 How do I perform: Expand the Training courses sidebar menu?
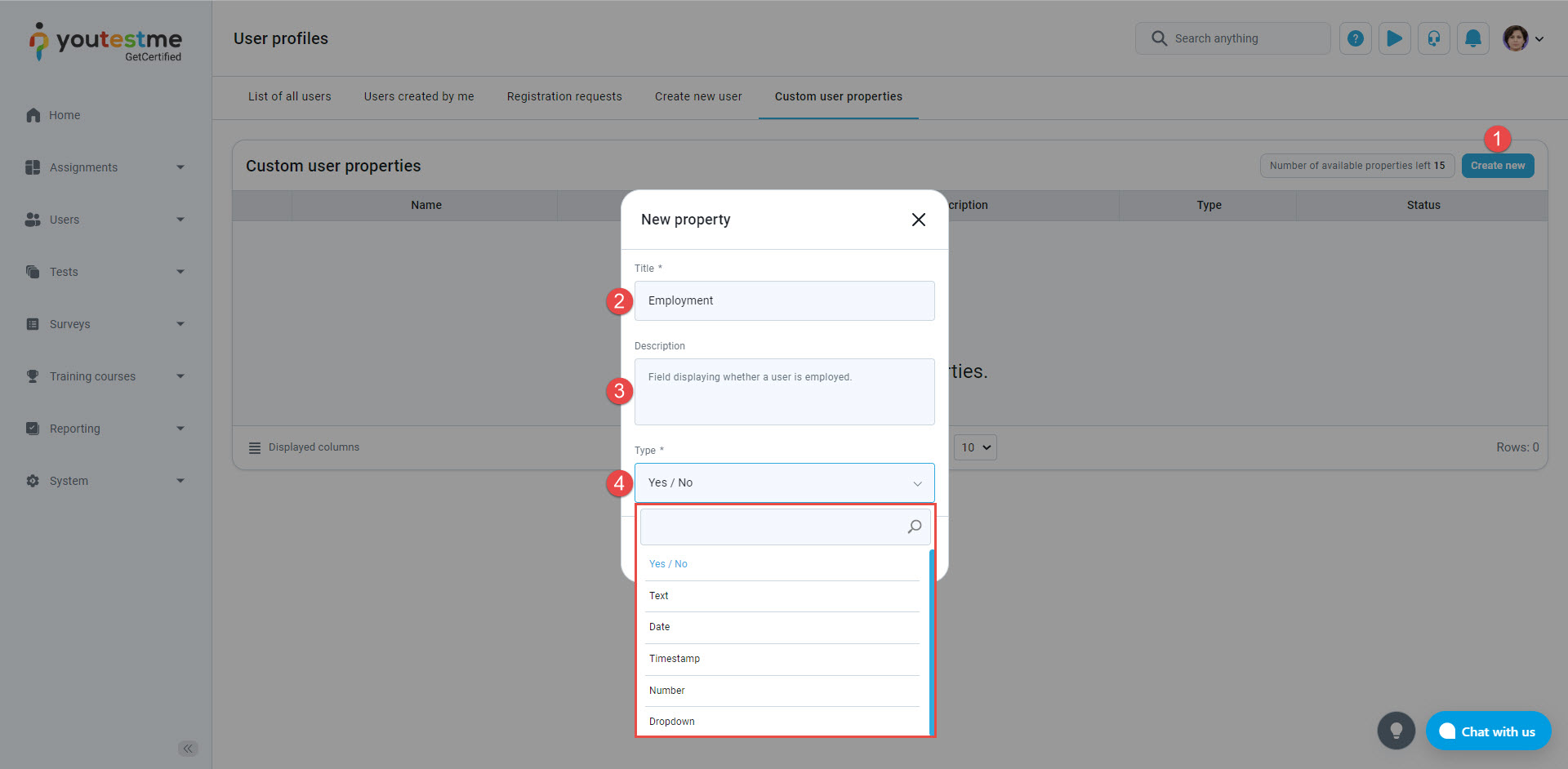[x=106, y=376]
